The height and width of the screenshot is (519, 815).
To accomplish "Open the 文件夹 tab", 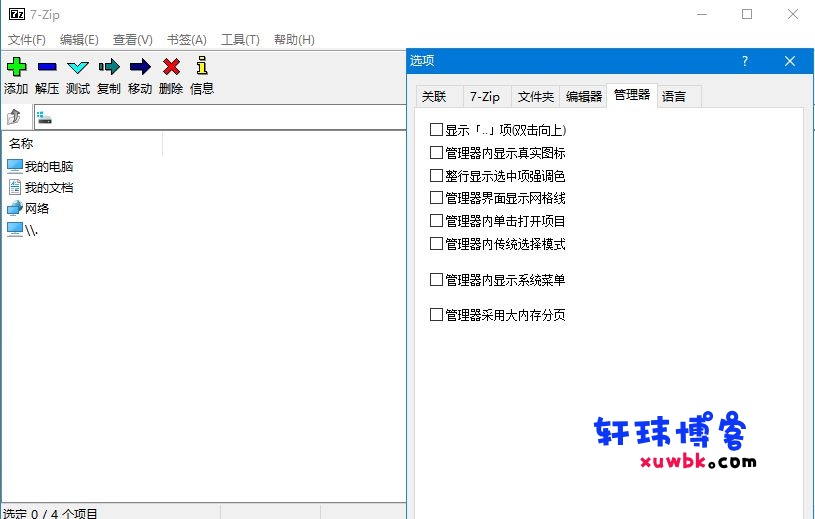I will (535, 97).
